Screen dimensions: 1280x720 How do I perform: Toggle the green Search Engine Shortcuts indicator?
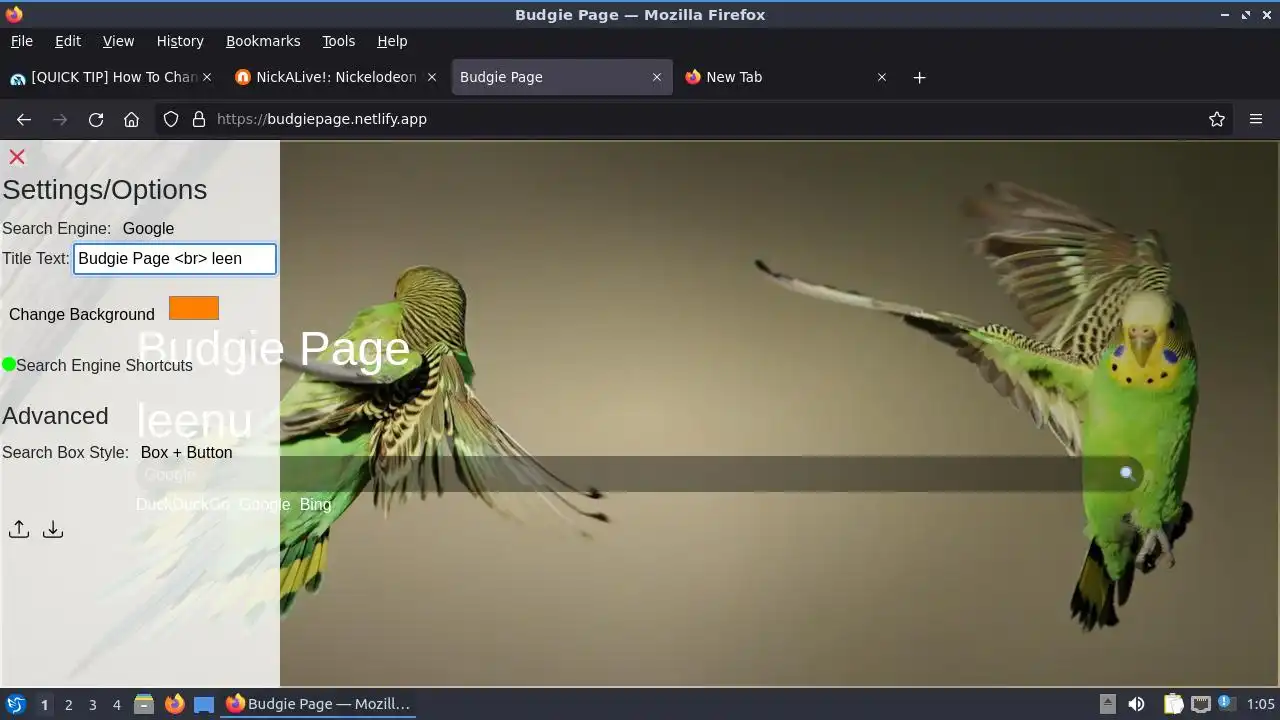click(x=9, y=364)
